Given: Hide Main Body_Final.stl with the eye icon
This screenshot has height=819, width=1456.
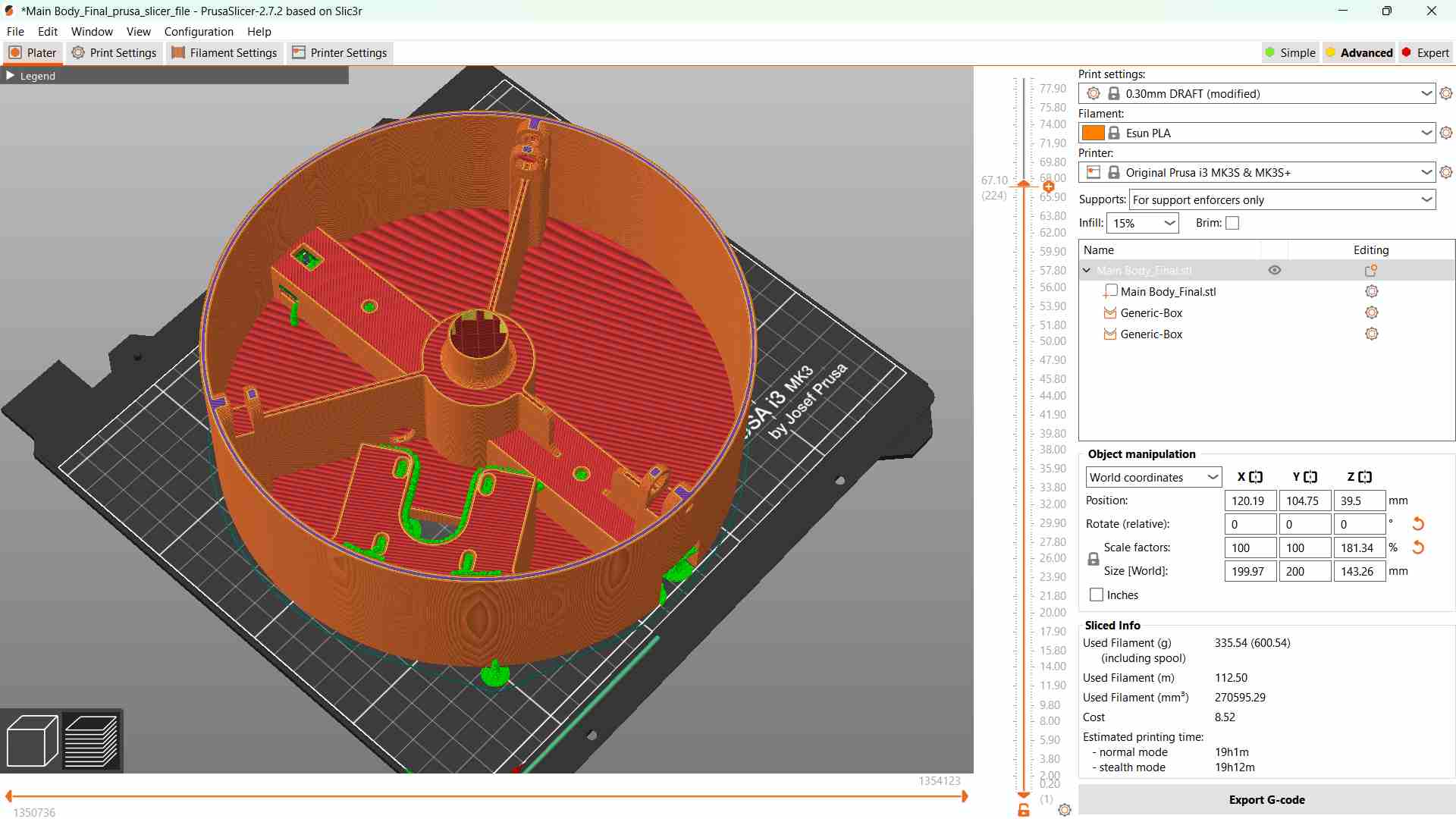Looking at the screenshot, I should (1275, 271).
